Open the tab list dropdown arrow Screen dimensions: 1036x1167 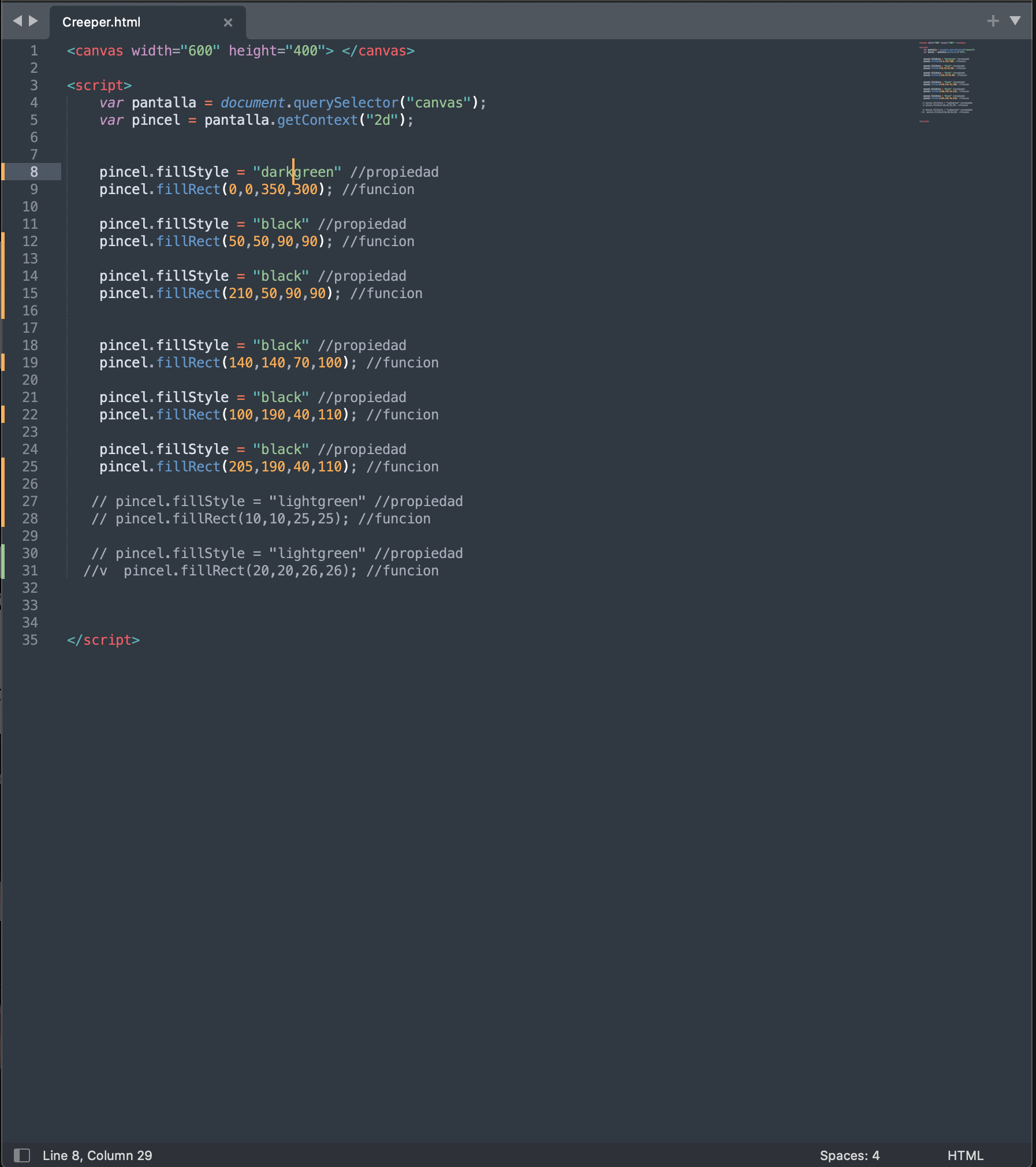(1015, 21)
